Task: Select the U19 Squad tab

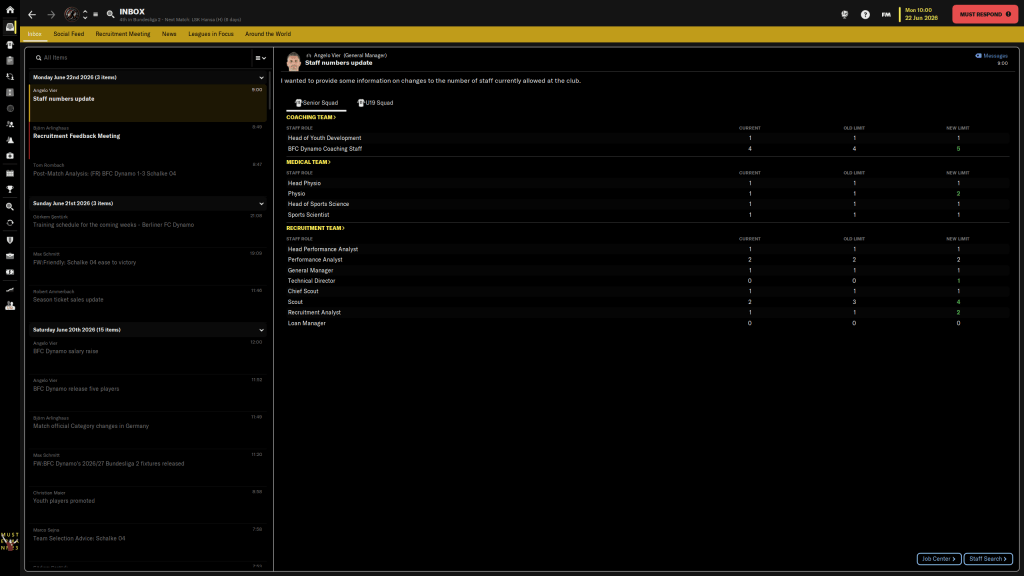Action: point(375,102)
